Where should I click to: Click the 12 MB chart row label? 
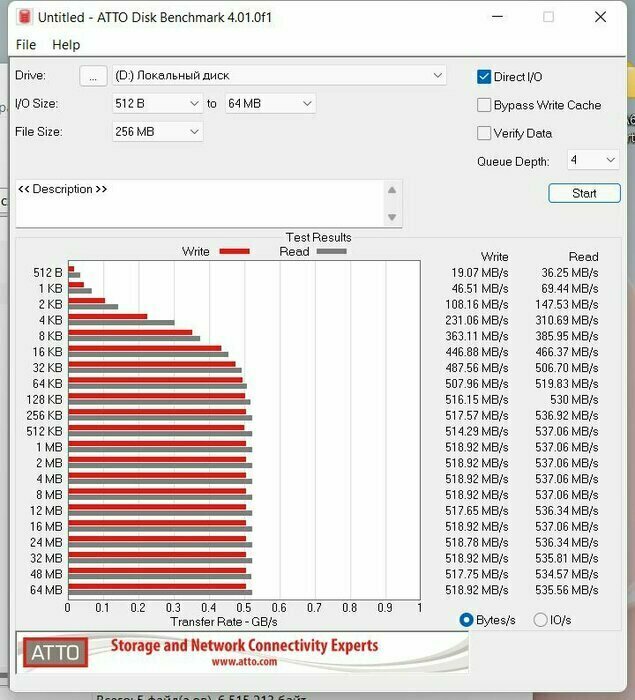tap(46, 511)
